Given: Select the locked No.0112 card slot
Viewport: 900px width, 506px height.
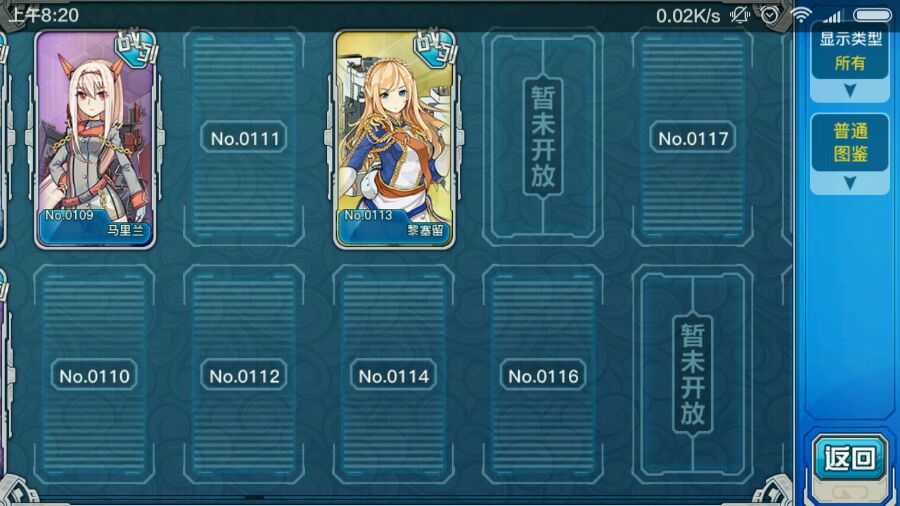Looking at the screenshot, I should 244,375.
